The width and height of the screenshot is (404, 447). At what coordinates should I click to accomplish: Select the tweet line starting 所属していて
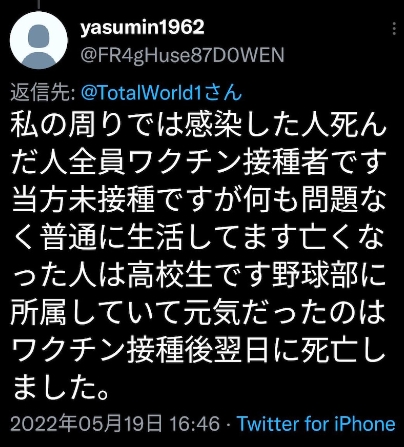coord(198,313)
